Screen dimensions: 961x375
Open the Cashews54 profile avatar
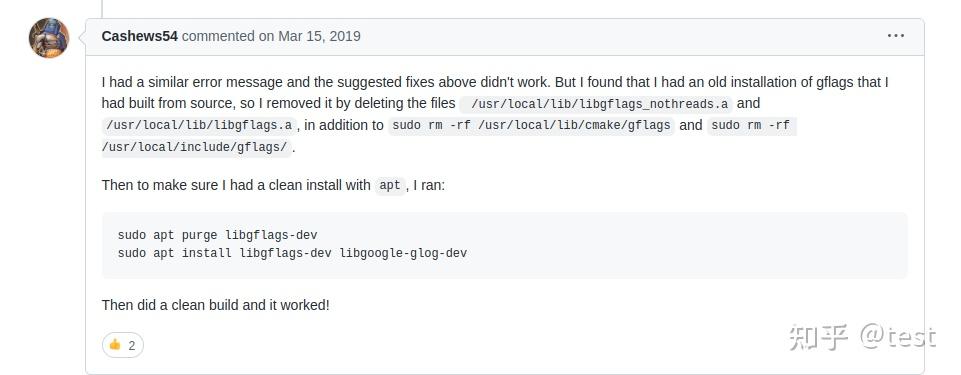click(x=49, y=38)
